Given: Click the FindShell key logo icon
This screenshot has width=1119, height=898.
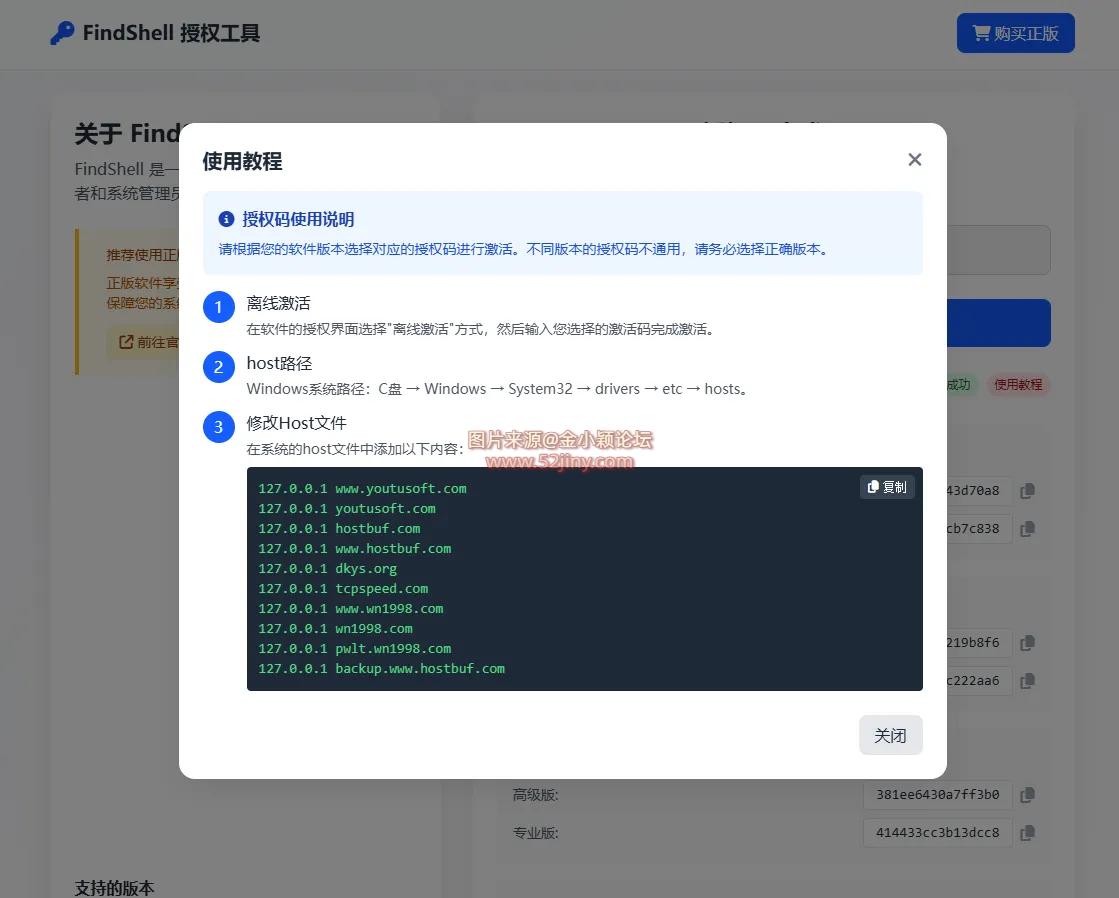Looking at the screenshot, I should click(x=62, y=32).
